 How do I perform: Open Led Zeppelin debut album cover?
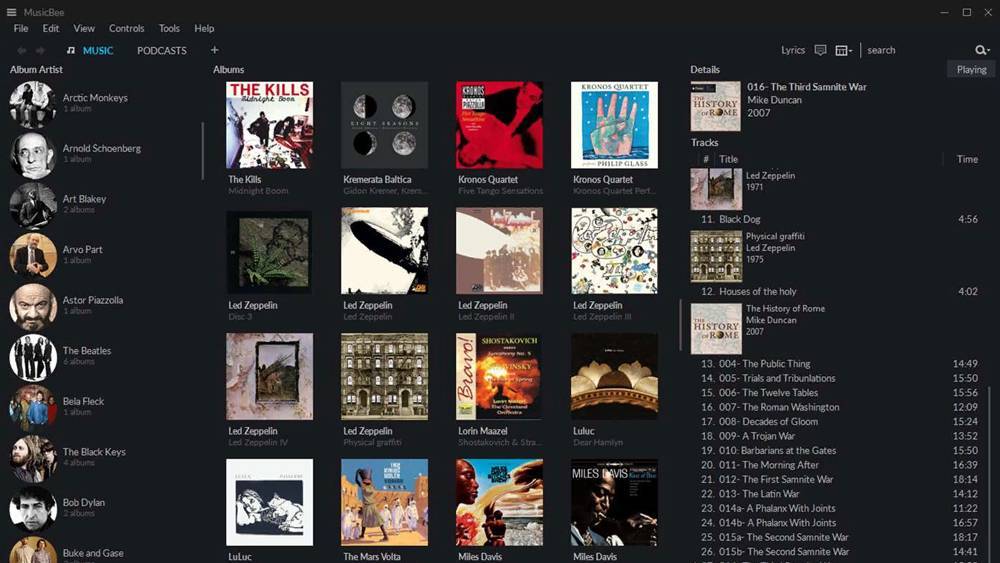coord(385,251)
